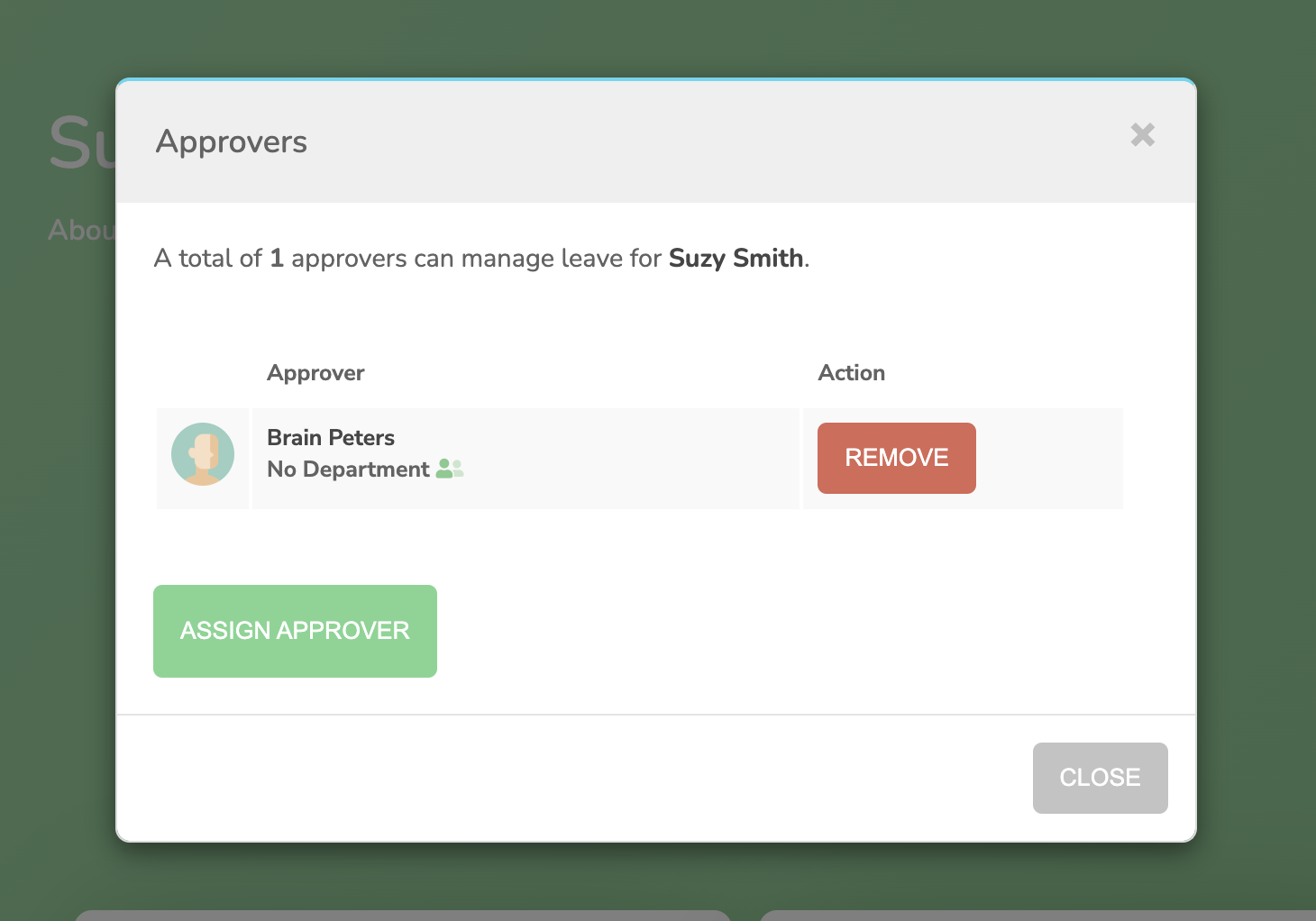Click the No Department label
This screenshot has width=1316, height=921.
pyautogui.click(x=348, y=470)
